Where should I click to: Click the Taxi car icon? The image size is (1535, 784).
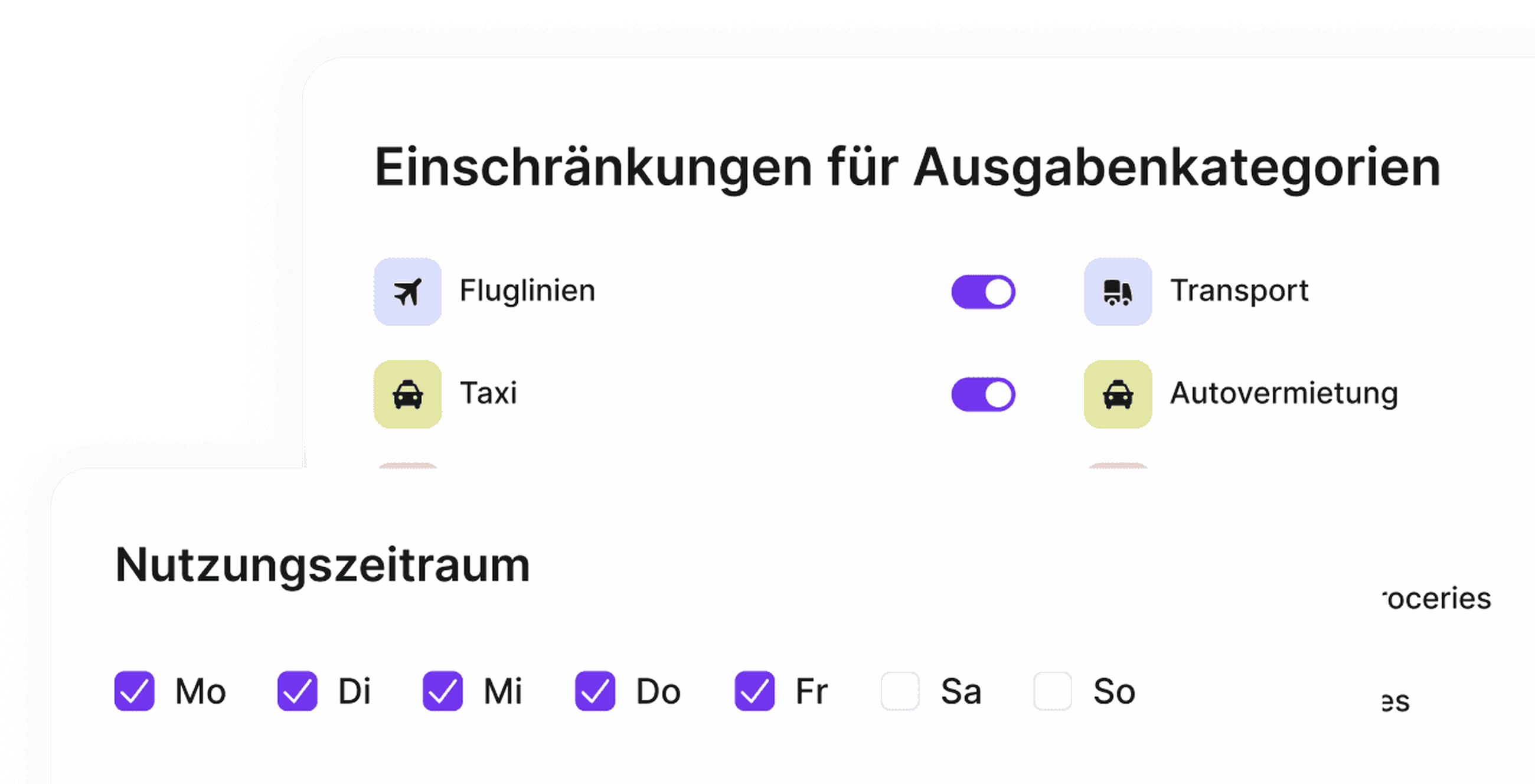coord(407,394)
